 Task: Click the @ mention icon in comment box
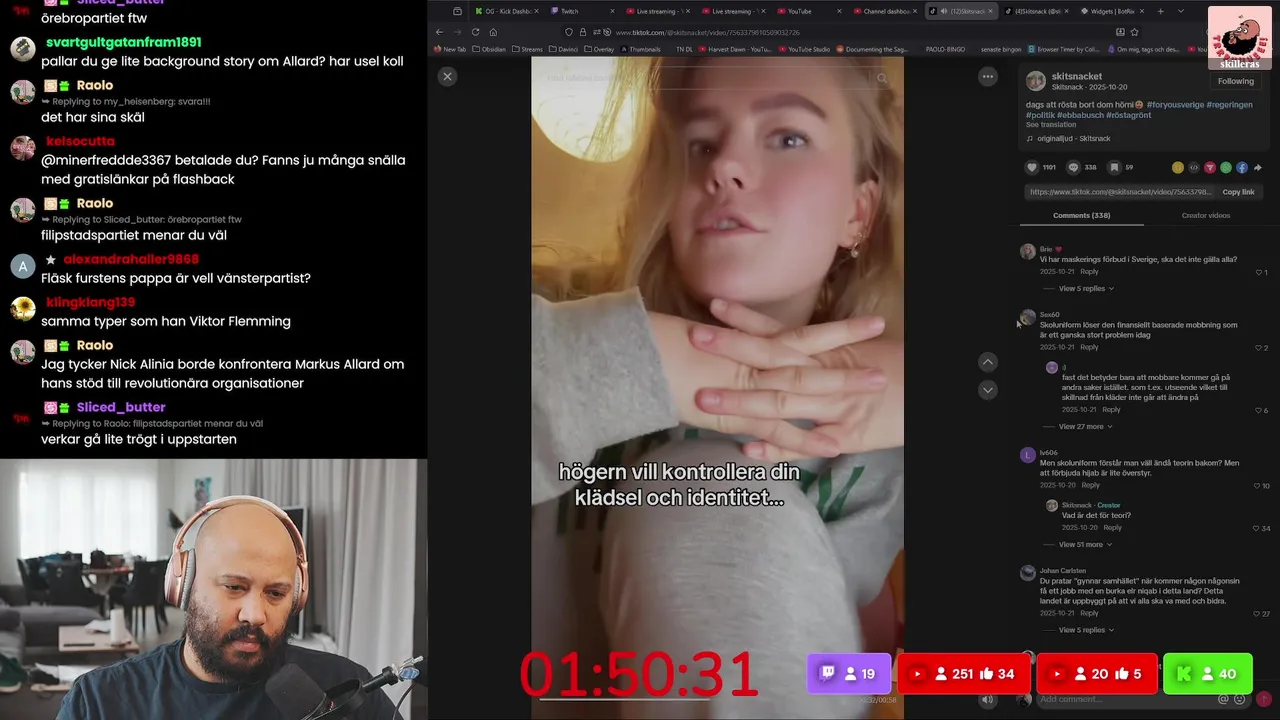1223,699
